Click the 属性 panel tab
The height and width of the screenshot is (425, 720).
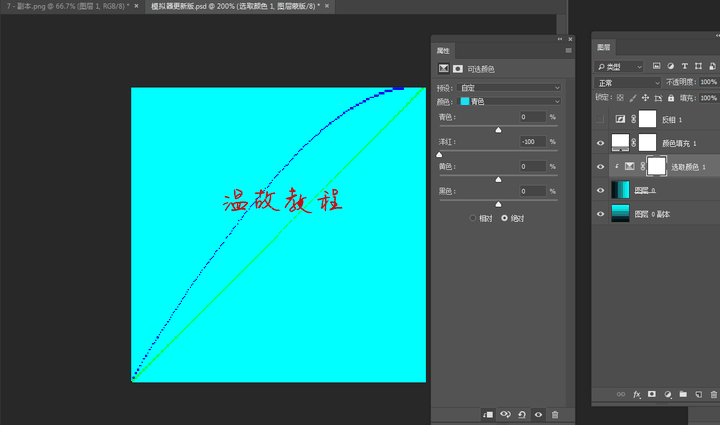(443, 50)
